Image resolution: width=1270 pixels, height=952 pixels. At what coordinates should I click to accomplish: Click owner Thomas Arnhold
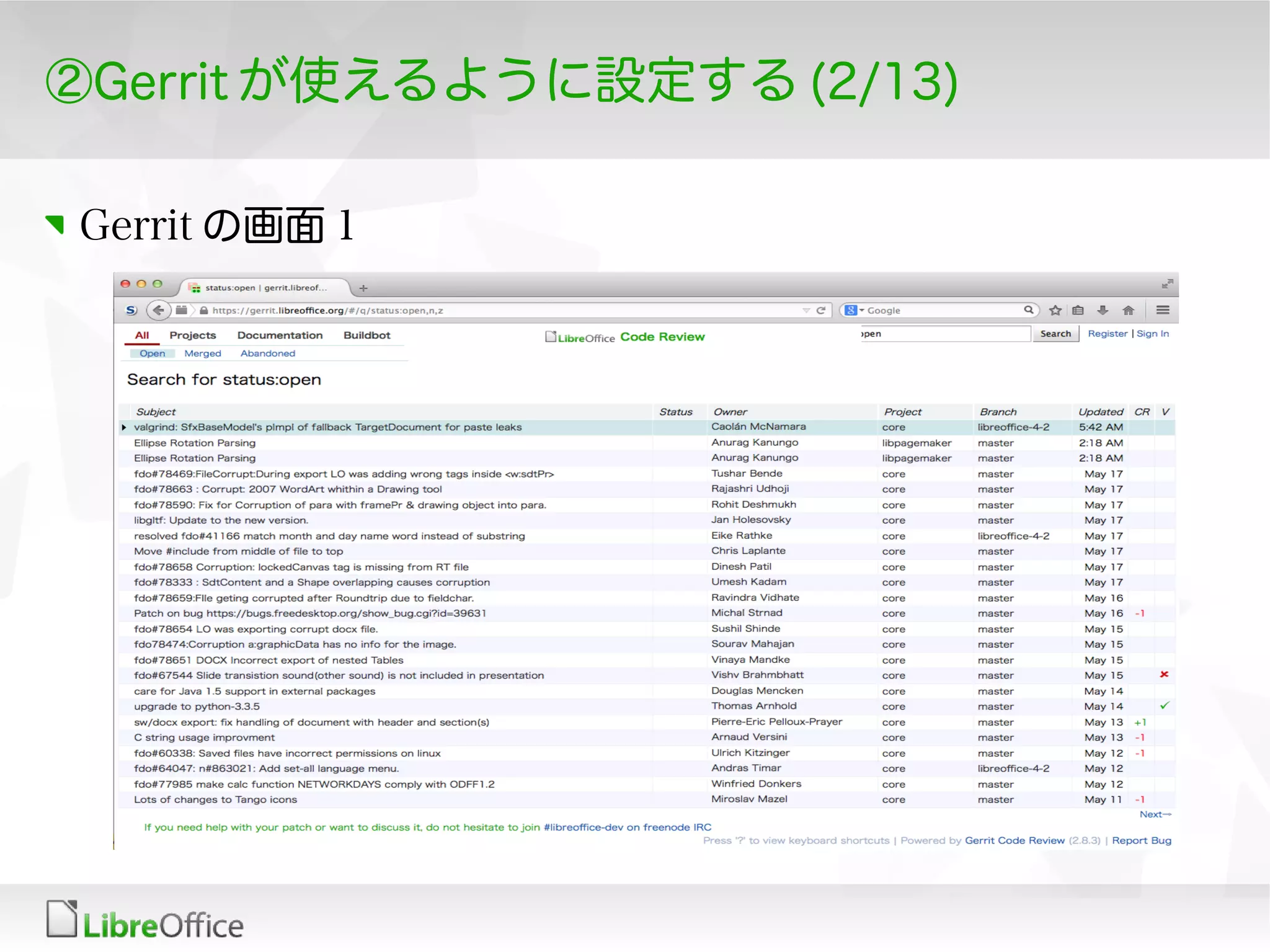coord(754,706)
